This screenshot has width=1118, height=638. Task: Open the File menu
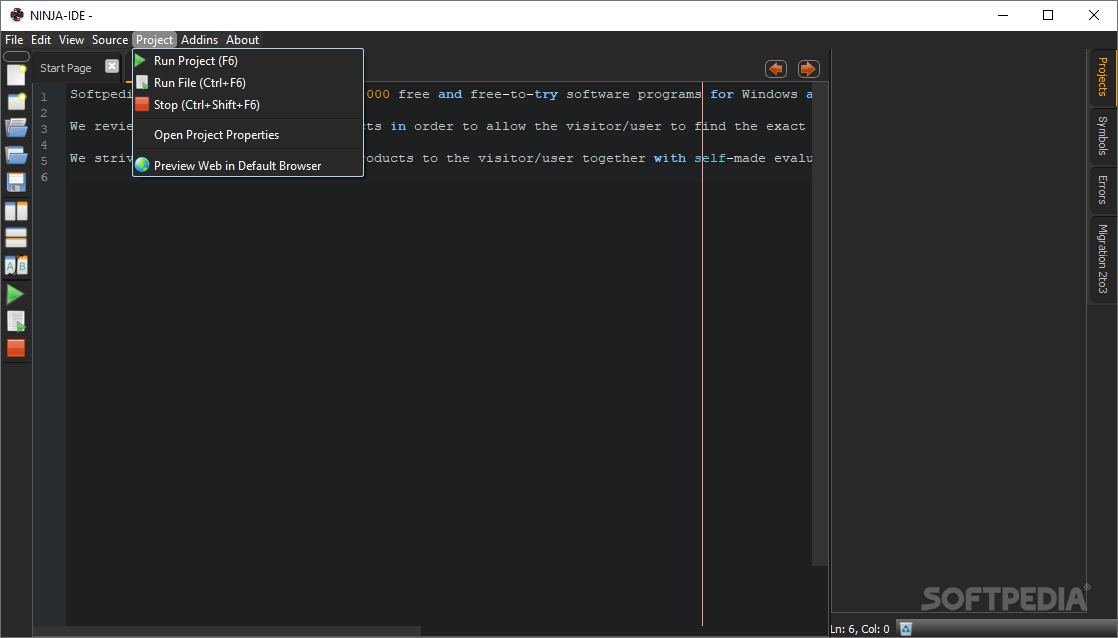pyautogui.click(x=14, y=40)
